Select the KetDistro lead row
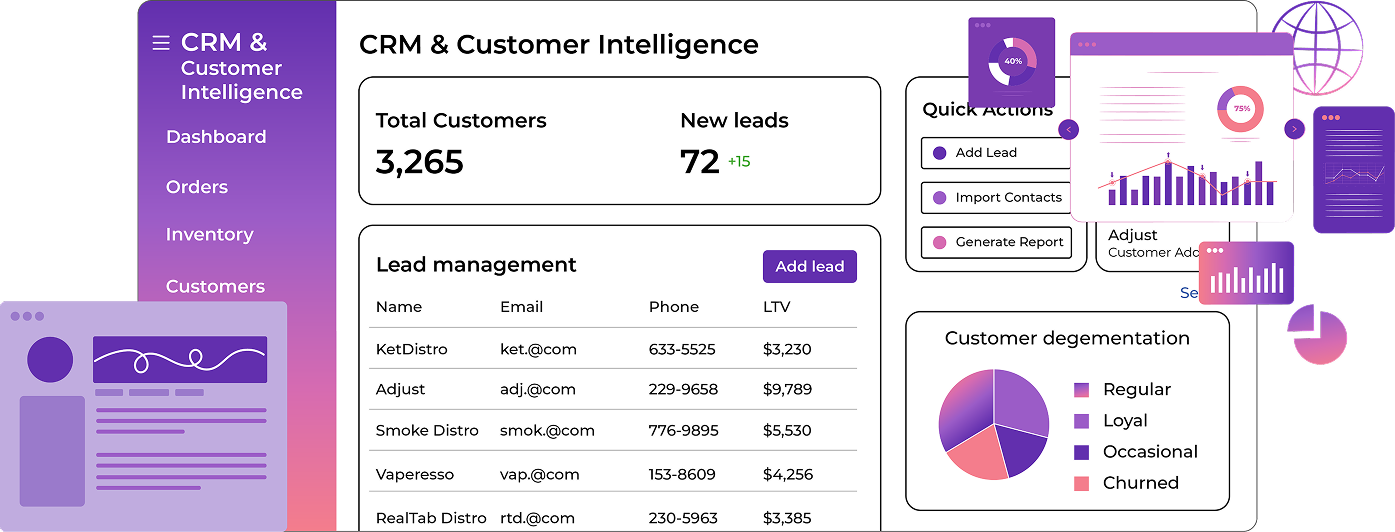 coord(612,349)
